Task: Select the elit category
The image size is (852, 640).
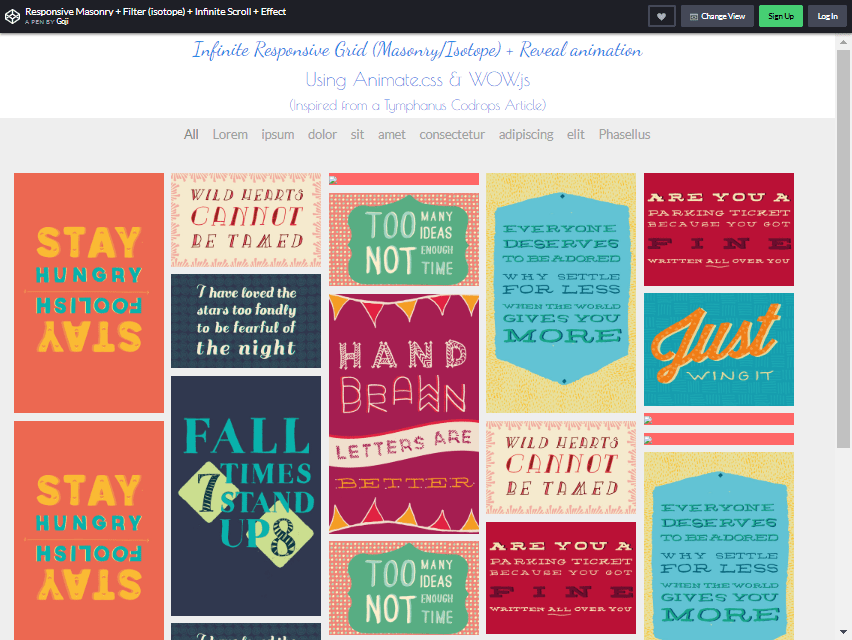Action: point(575,134)
